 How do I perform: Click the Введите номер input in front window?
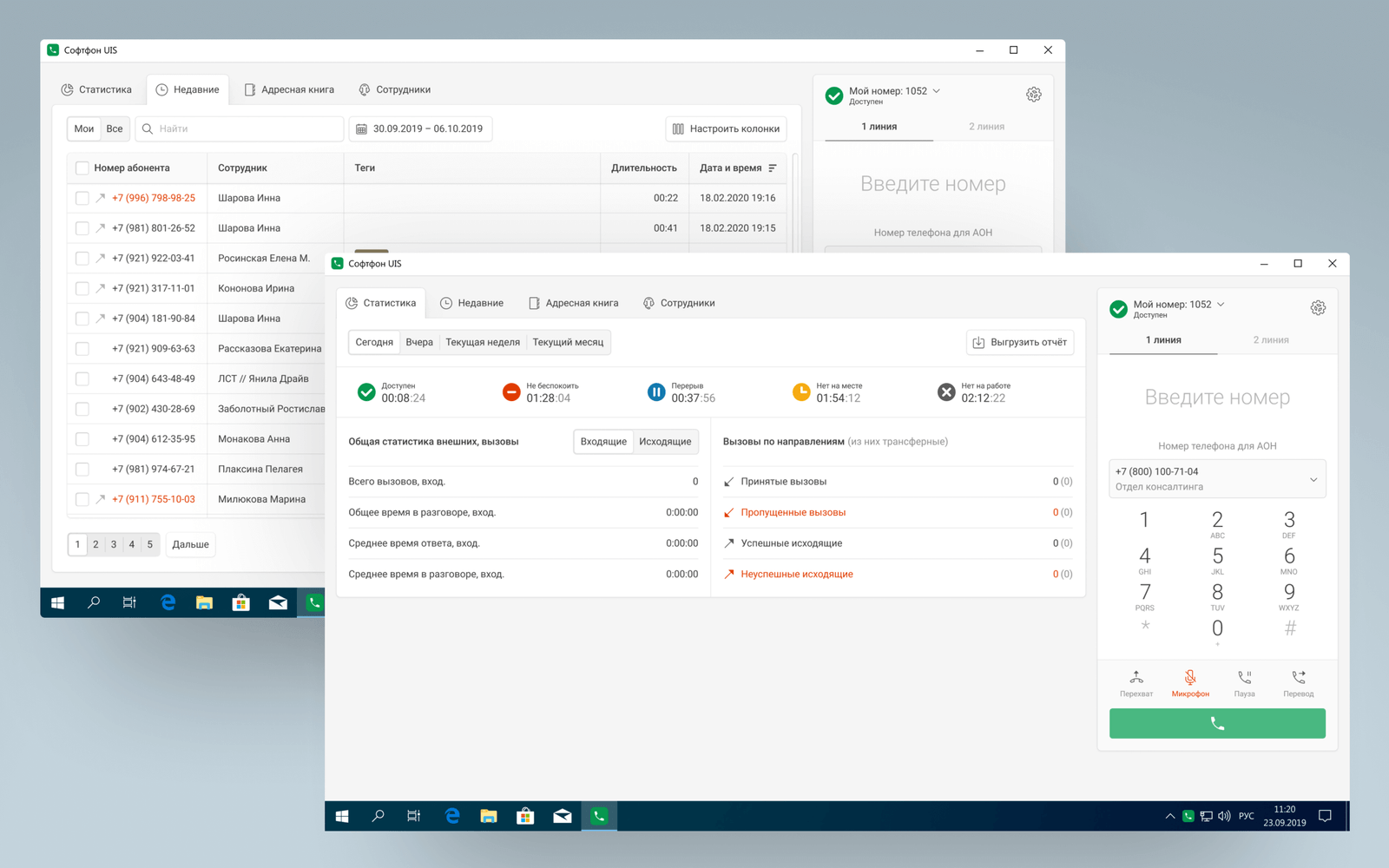pyautogui.click(x=1217, y=398)
